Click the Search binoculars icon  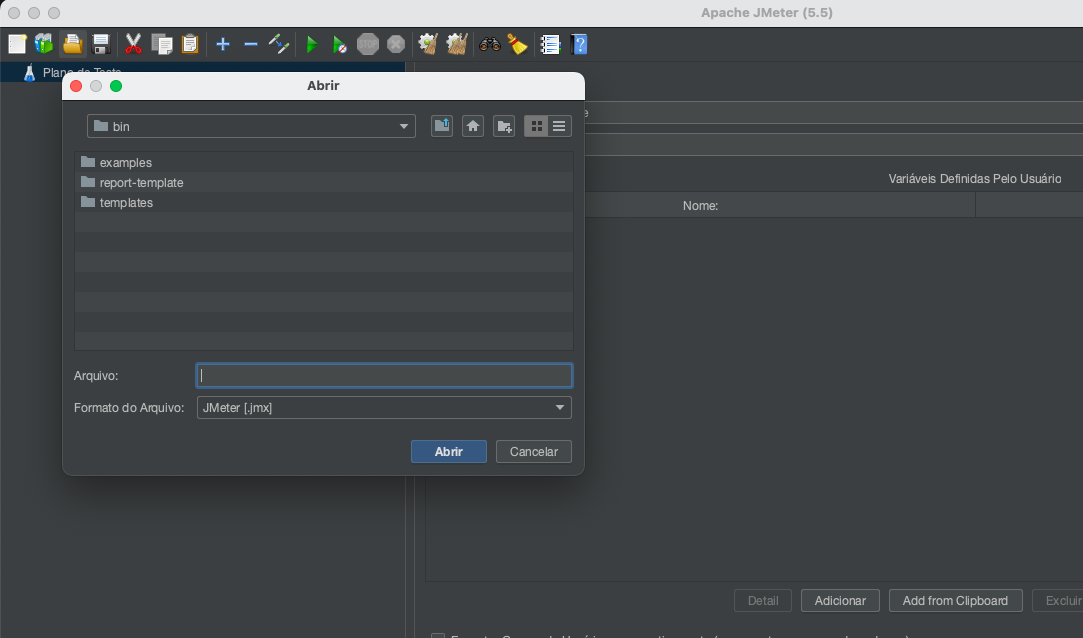[490, 44]
